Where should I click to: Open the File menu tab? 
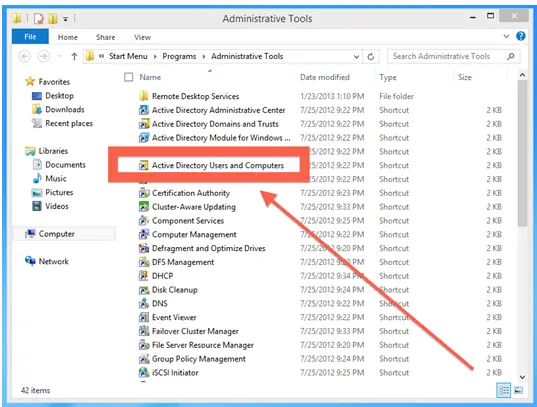30,37
